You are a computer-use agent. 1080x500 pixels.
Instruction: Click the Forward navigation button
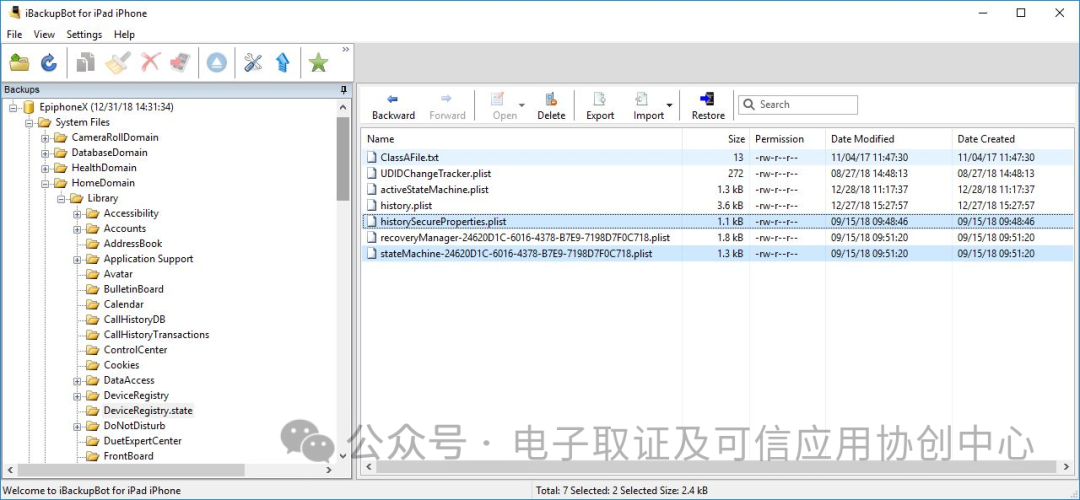(448, 107)
